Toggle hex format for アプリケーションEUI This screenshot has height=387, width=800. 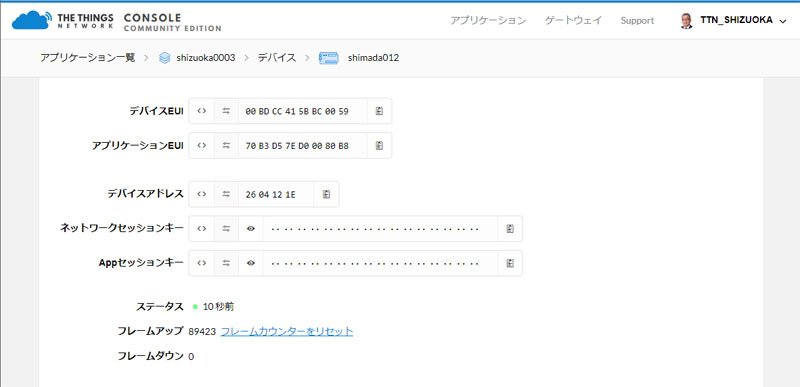tap(202, 145)
